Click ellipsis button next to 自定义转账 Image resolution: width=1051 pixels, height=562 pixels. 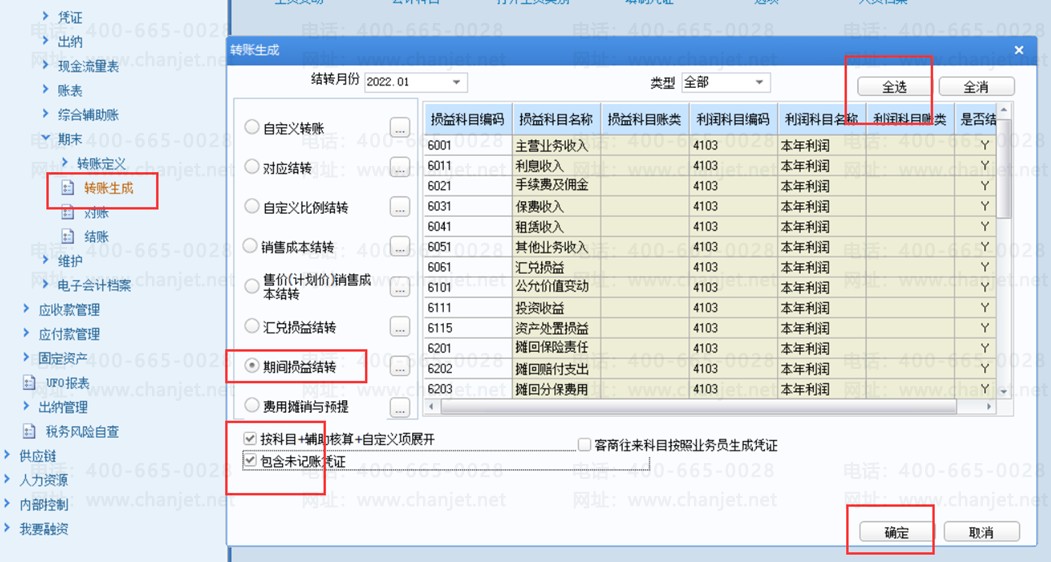399,127
